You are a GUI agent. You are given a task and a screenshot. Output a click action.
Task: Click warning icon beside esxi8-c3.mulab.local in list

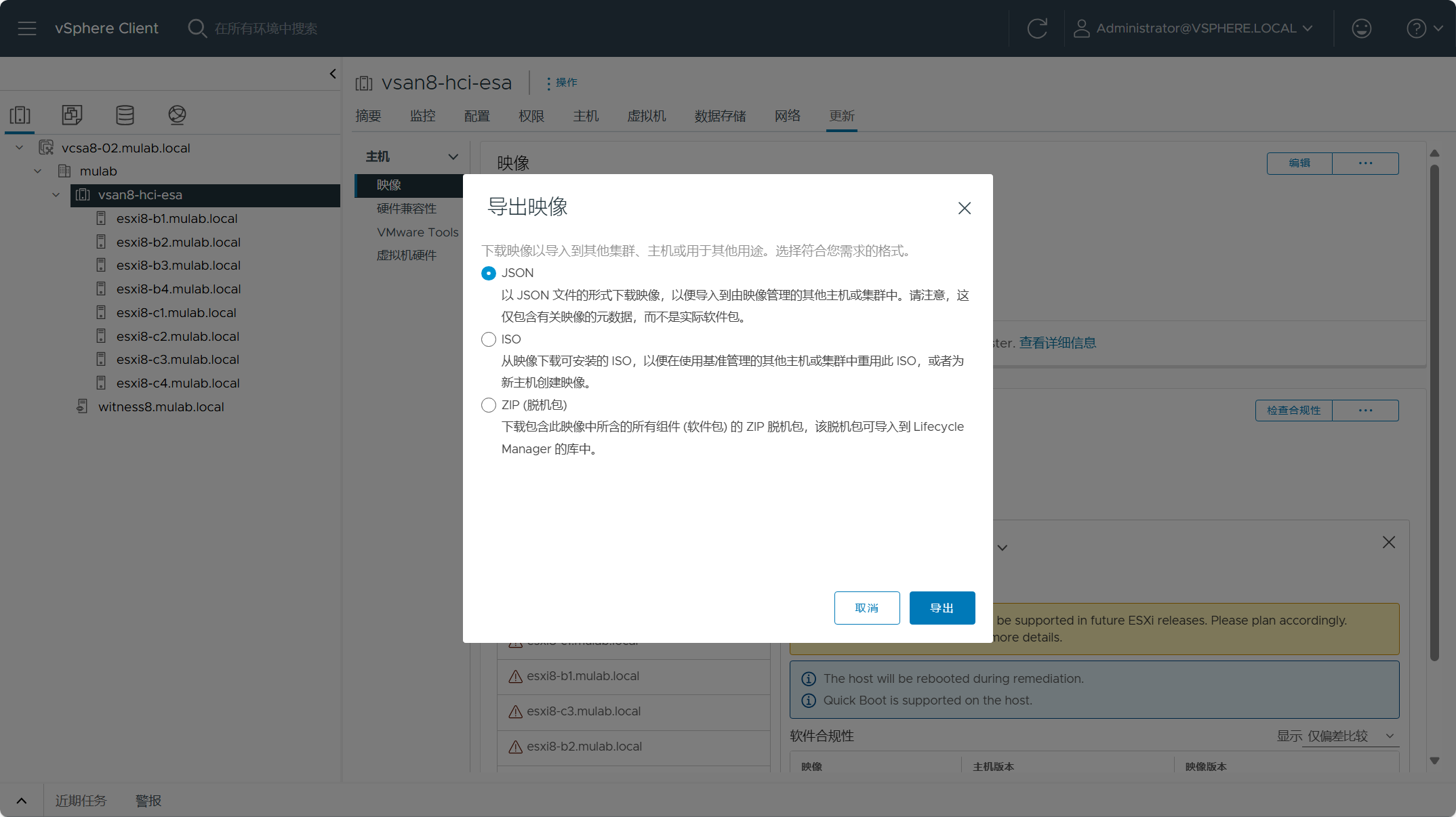pyautogui.click(x=515, y=711)
